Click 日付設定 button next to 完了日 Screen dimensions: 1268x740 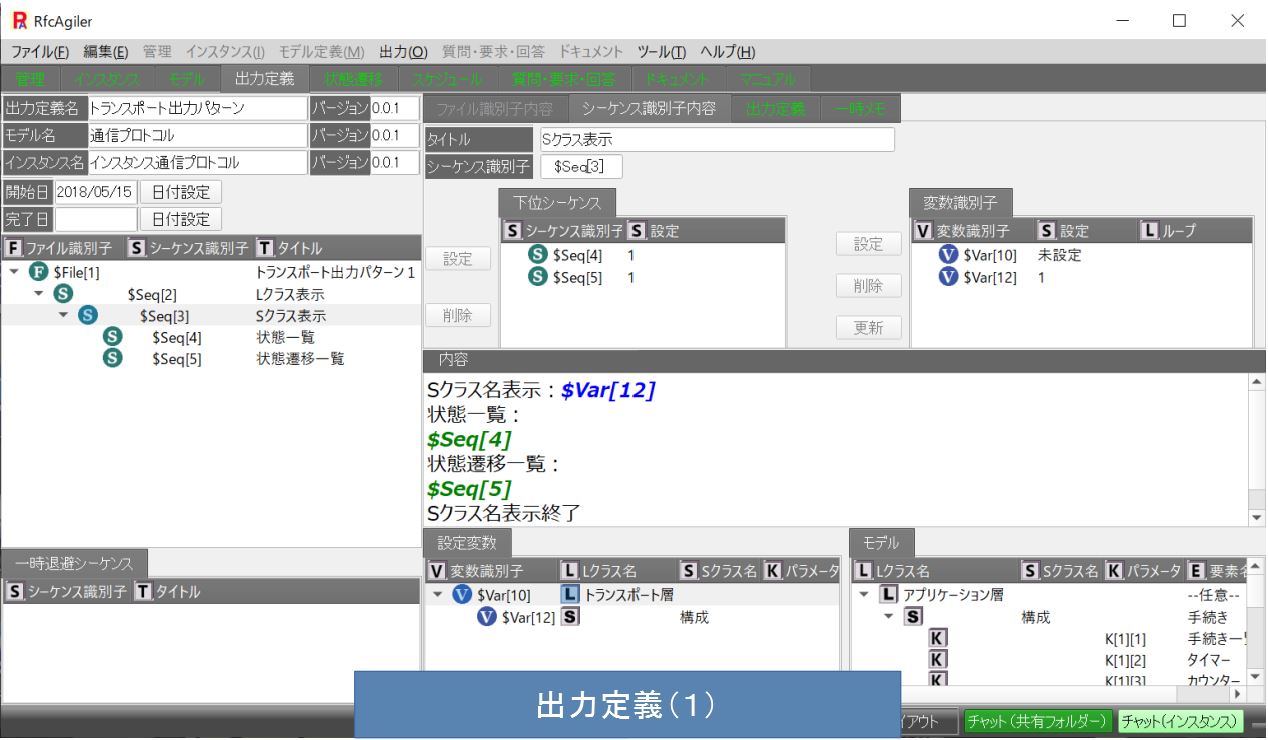coord(181,219)
